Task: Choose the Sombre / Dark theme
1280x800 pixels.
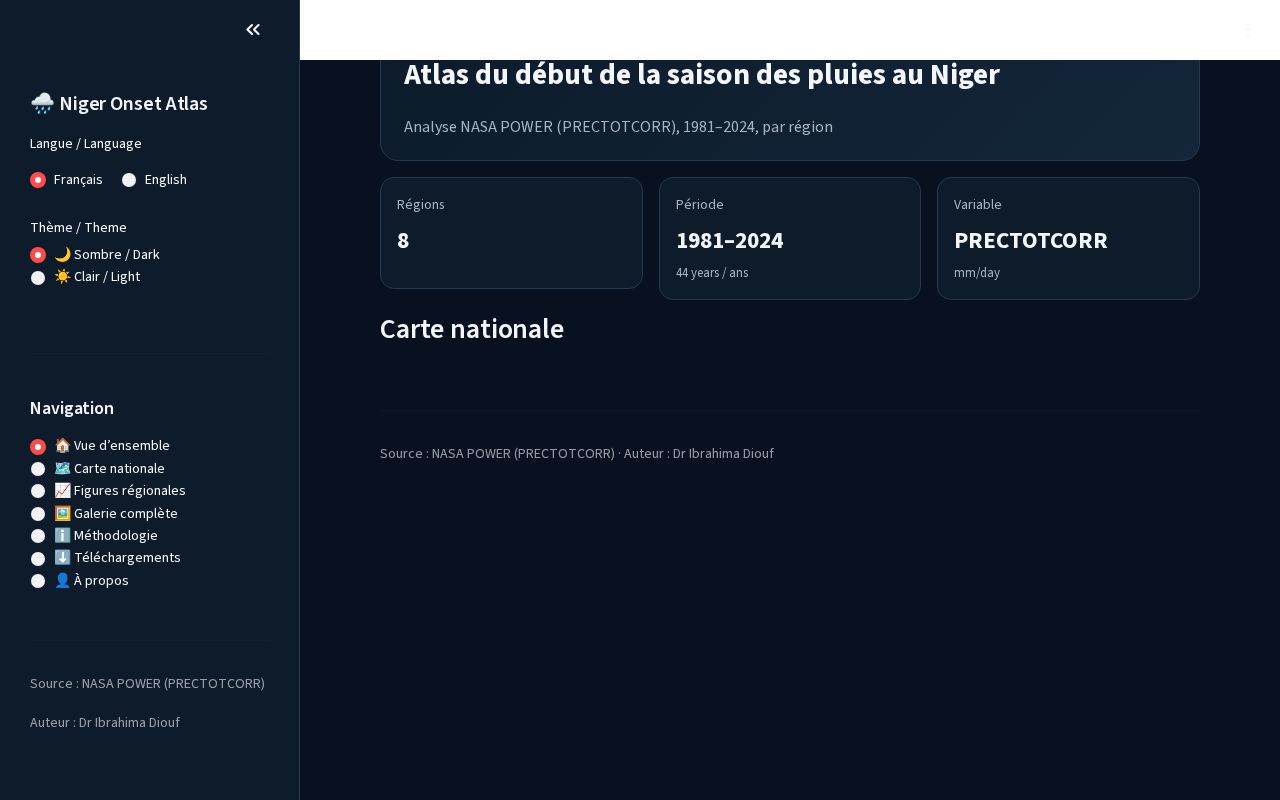Action: pos(95,255)
